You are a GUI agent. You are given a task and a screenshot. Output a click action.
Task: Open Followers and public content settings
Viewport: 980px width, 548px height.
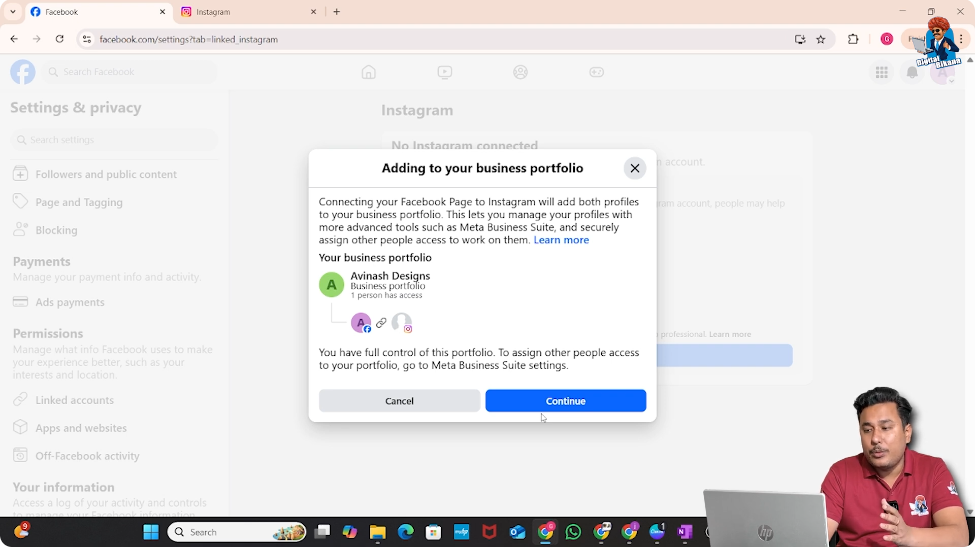coord(114,174)
